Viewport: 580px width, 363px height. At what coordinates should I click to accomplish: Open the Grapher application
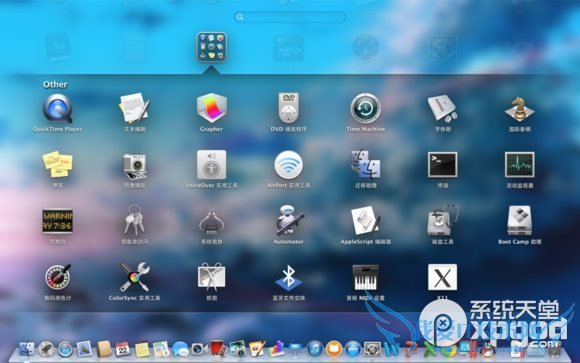(x=211, y=108)
